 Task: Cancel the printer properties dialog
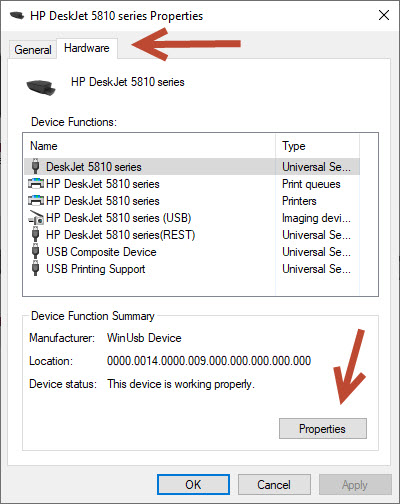click(274, 484)
